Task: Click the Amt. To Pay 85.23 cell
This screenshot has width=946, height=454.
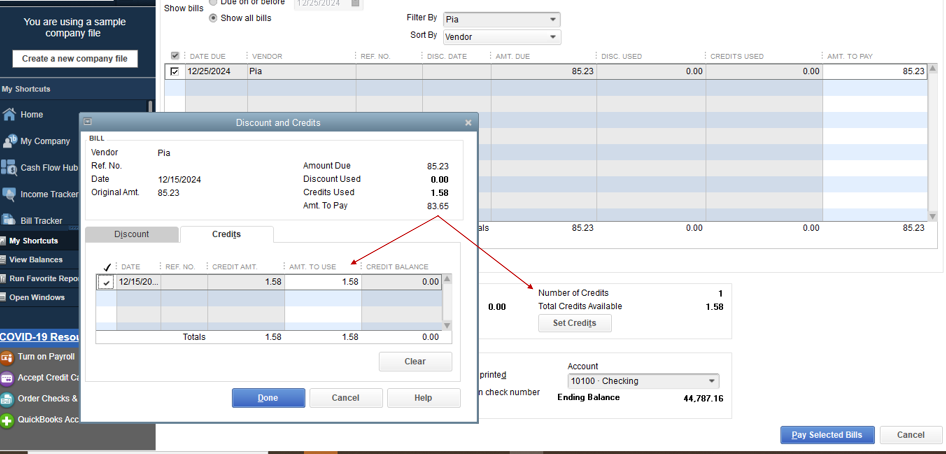Action: (874, 71)
